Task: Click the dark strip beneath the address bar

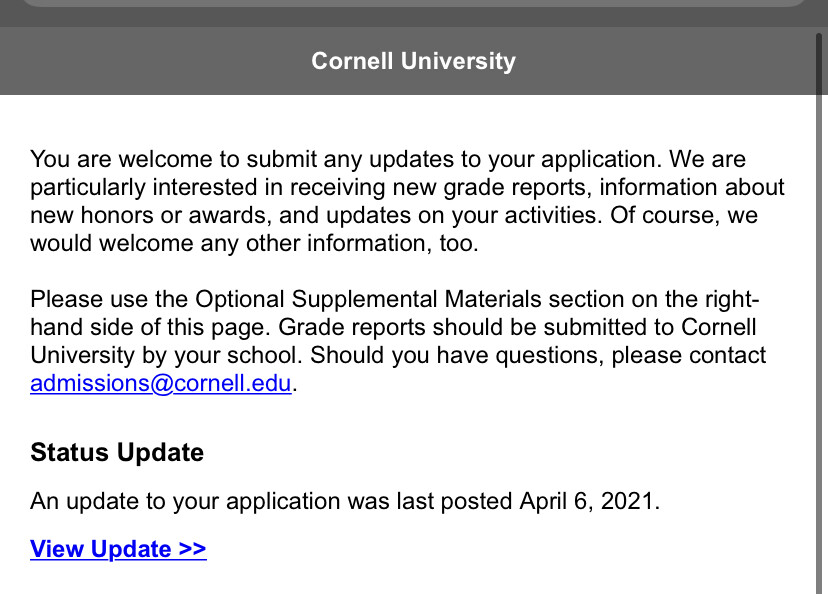Action: tap(414, 17)
